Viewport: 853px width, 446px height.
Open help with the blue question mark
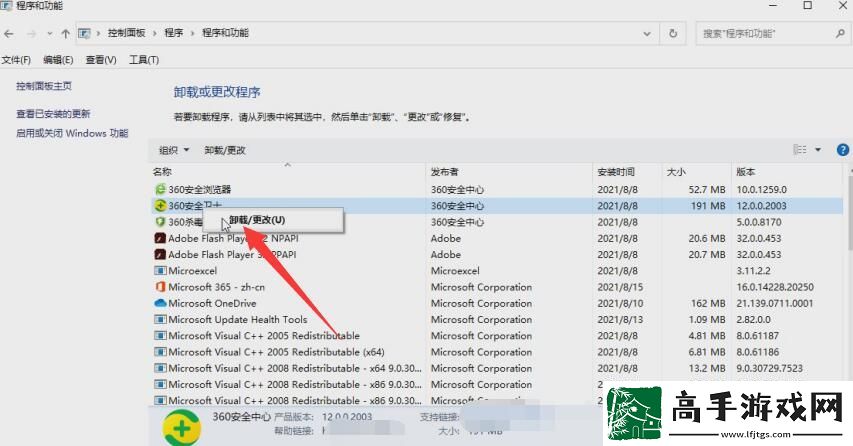click(x=843, y=150)
